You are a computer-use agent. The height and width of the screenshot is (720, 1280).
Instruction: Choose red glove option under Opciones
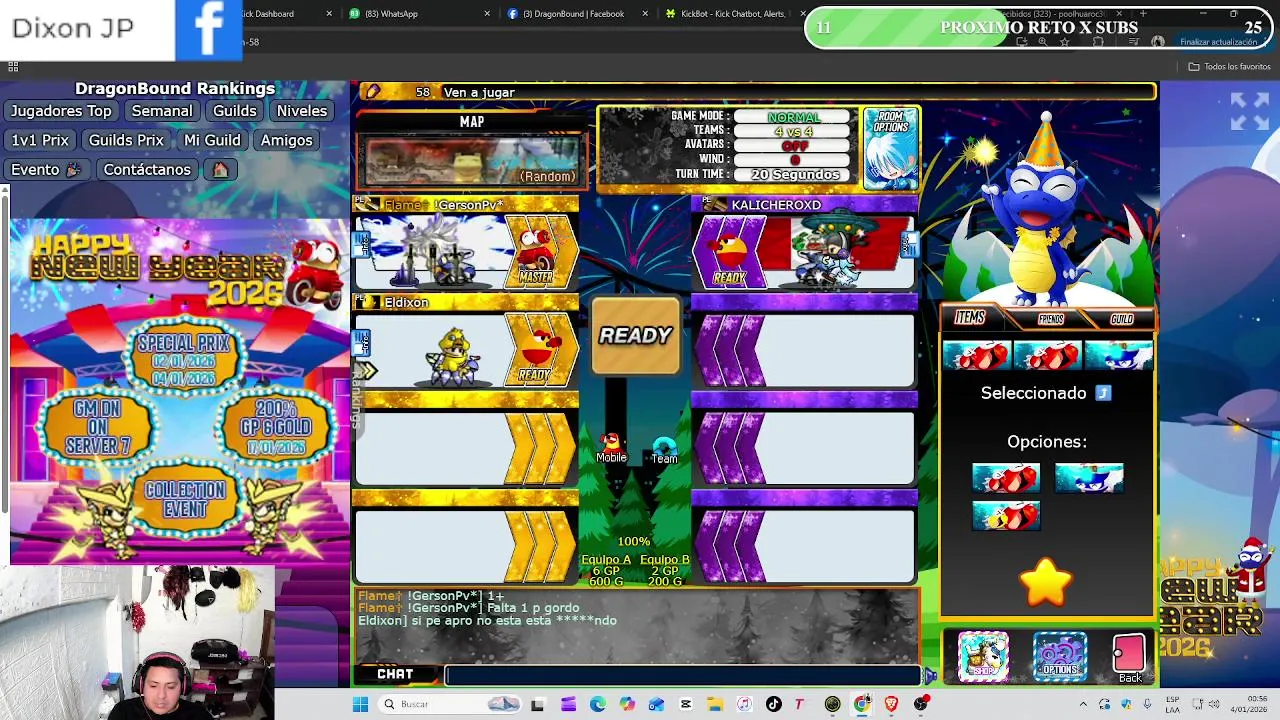1006,479
